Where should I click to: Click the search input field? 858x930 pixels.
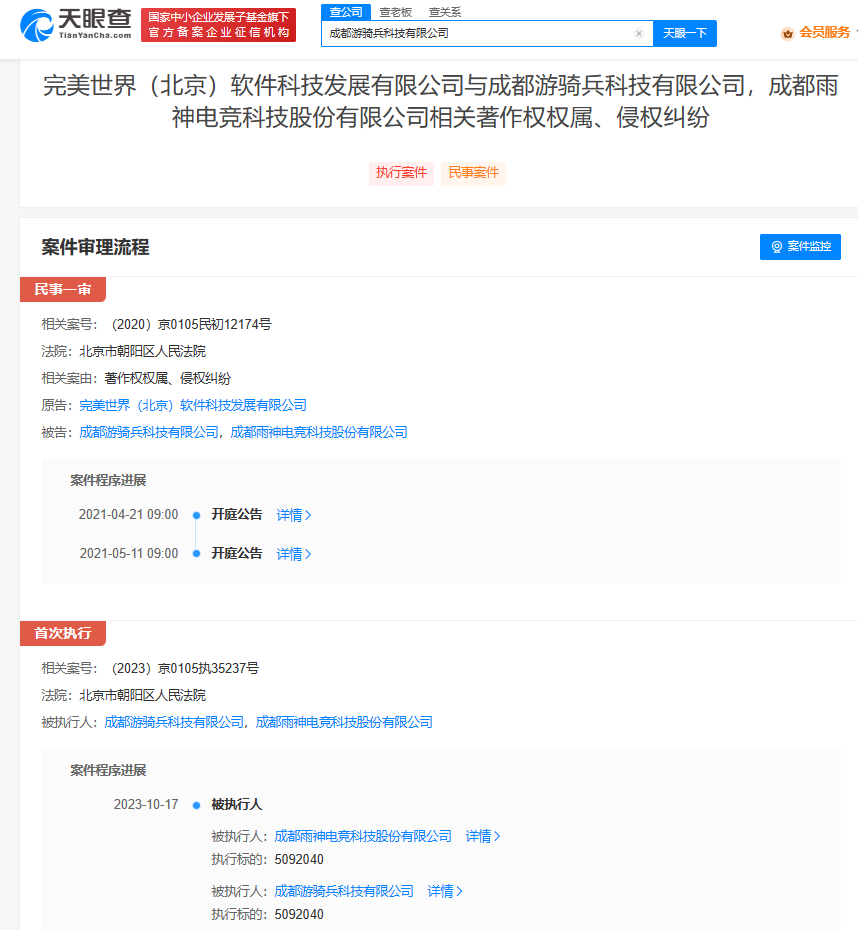point(480,33)
